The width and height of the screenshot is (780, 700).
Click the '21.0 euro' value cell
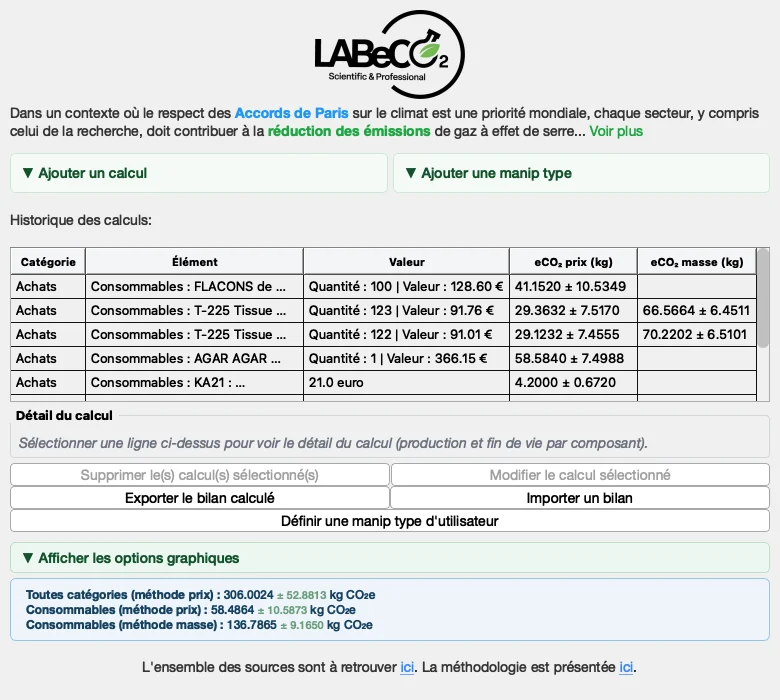(x=406, y=382)
